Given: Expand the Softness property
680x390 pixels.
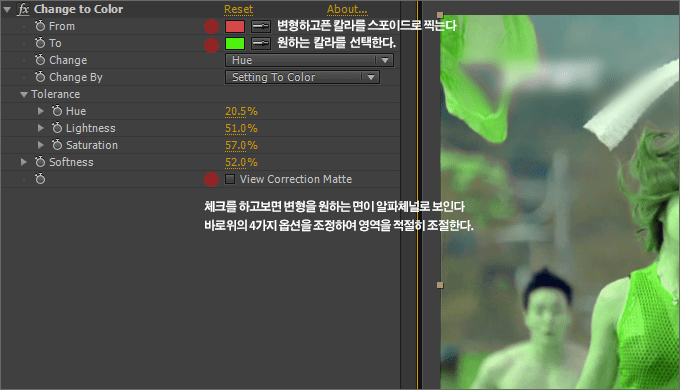Looking at the screenshot, I should 24,162.
